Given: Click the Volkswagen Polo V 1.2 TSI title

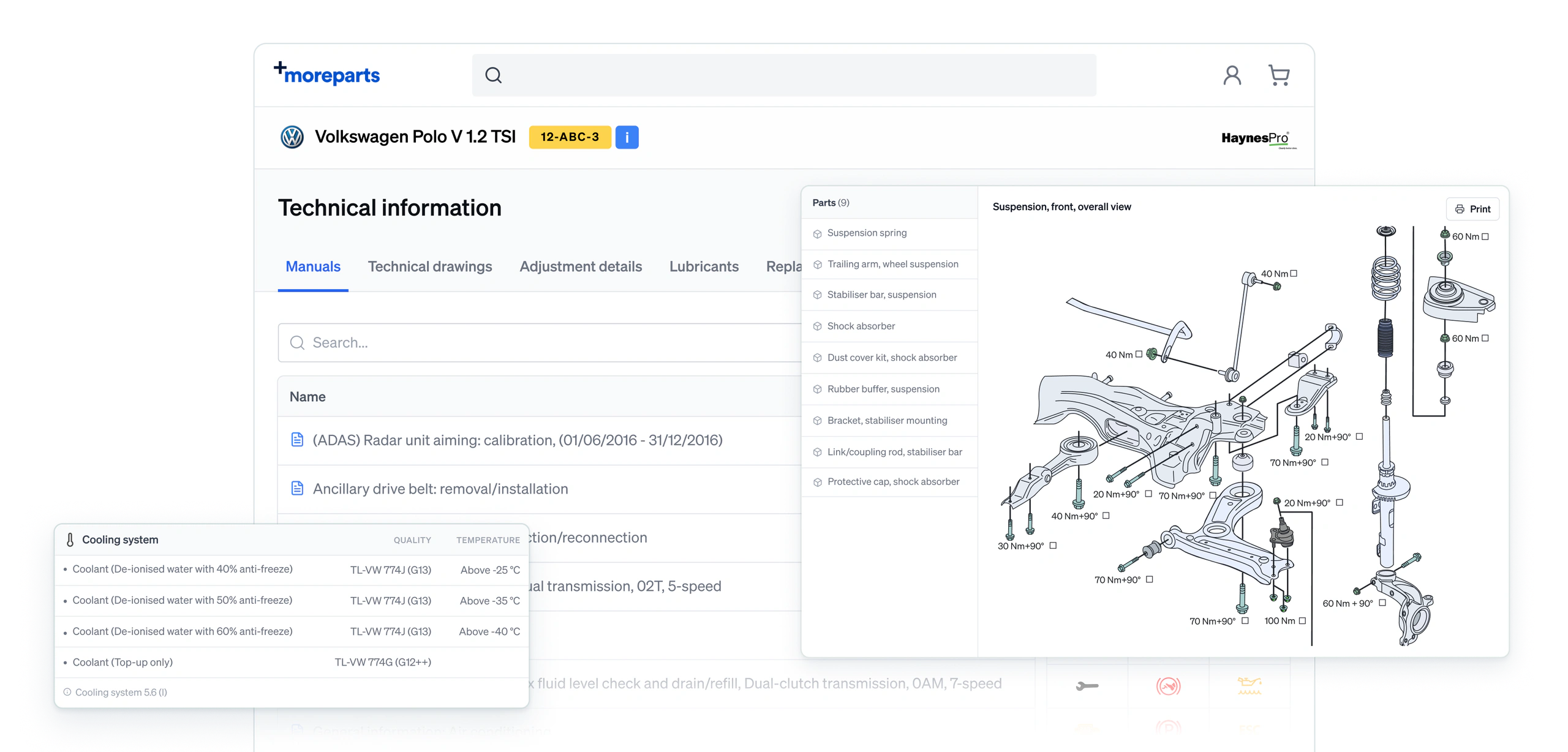Looking at the screenshot, I should pos(415,137).
